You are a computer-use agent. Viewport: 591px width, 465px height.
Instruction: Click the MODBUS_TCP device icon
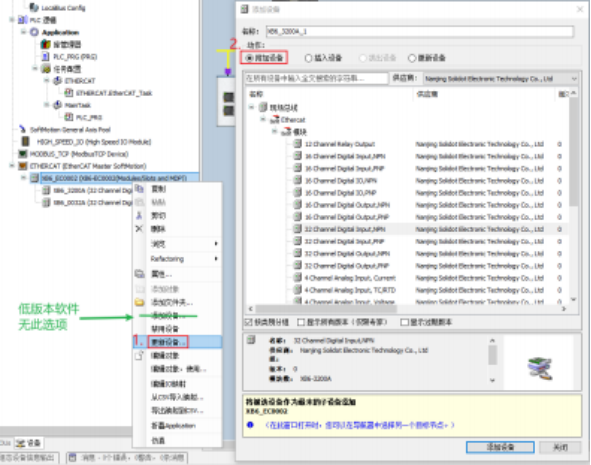(x=23, y=154)
